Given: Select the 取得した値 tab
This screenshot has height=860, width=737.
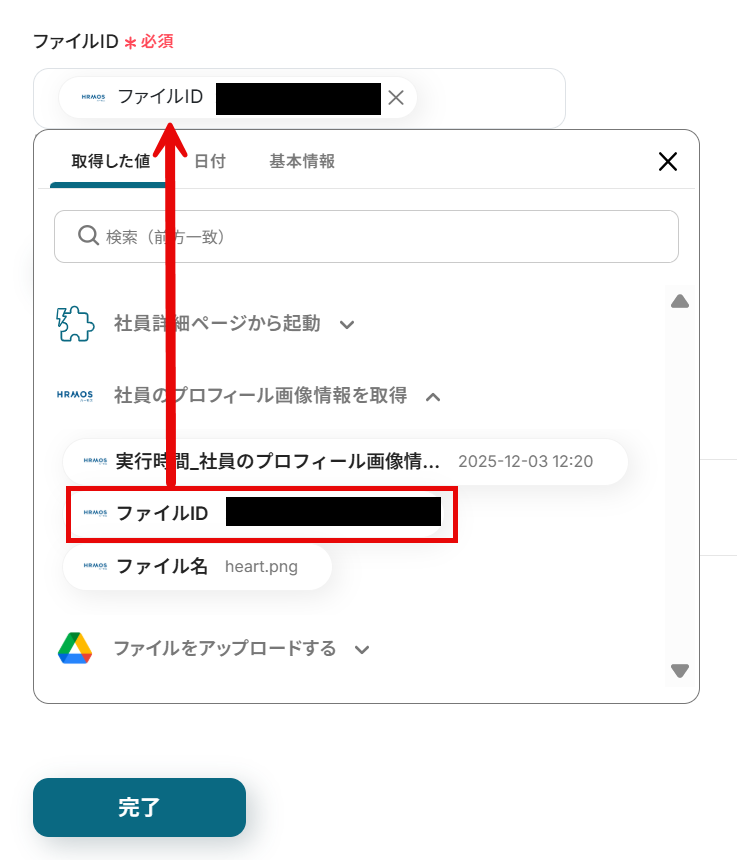Looking at the screenshot, I should pyautogui.click(x=111, y=161).
